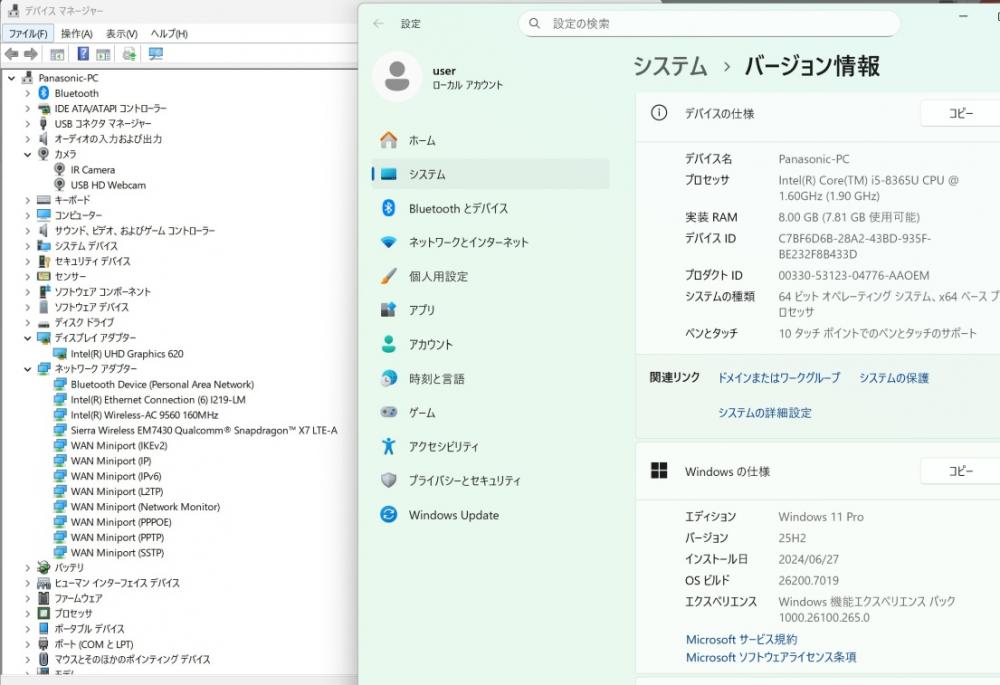Open ネットワークとインターネット settings
The width and height of the screenshot is (1000, 685).
[x=490, y=242]
